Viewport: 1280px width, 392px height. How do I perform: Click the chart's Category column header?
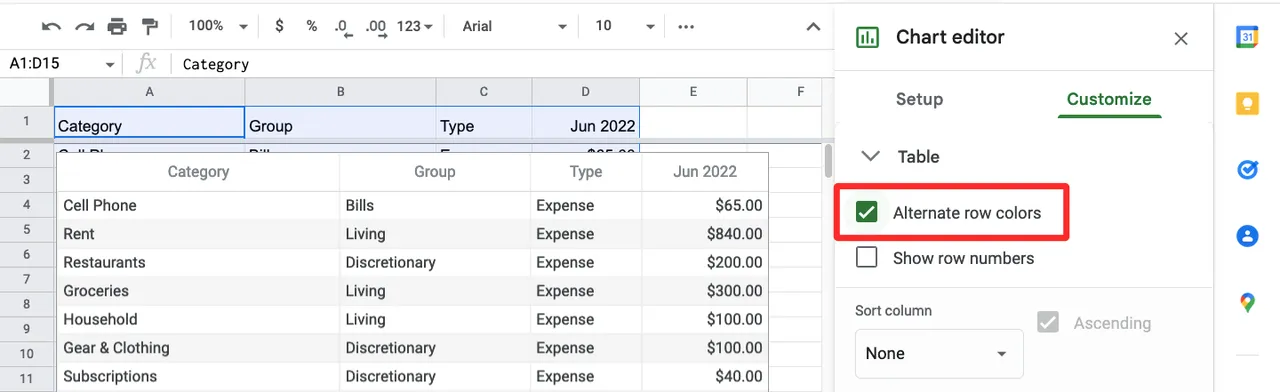point(198,172)
